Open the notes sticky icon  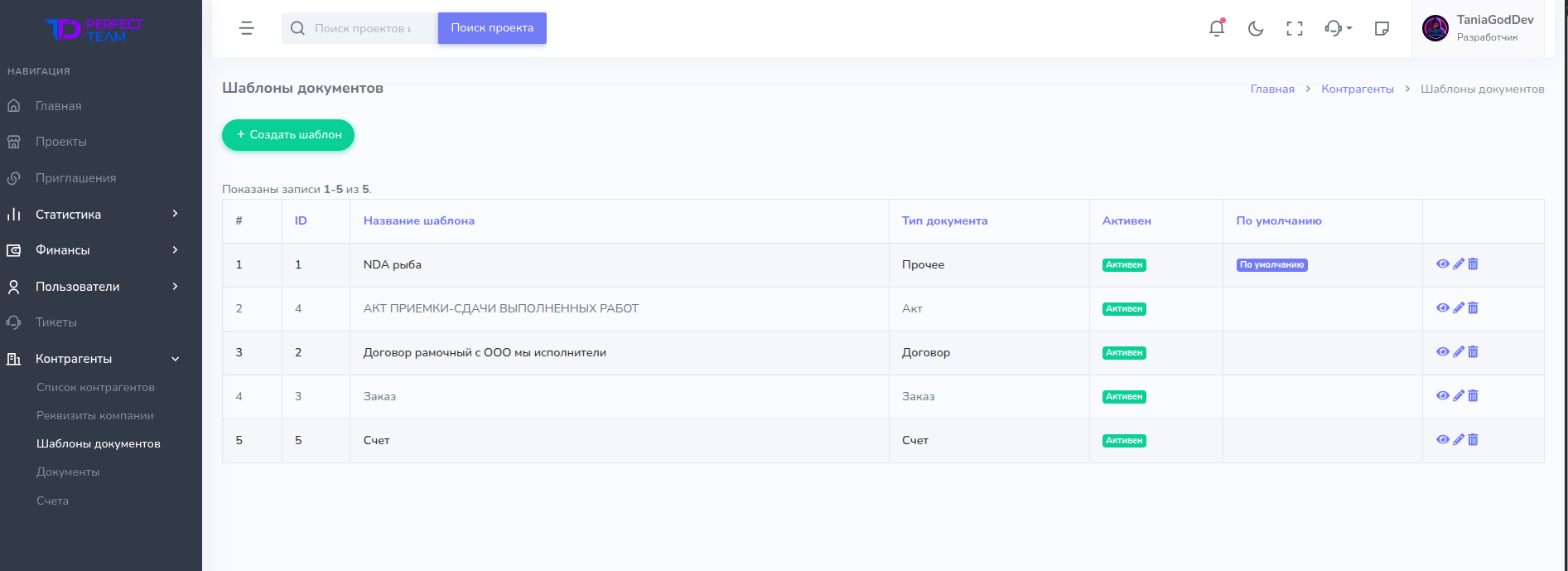[1382, 28]
